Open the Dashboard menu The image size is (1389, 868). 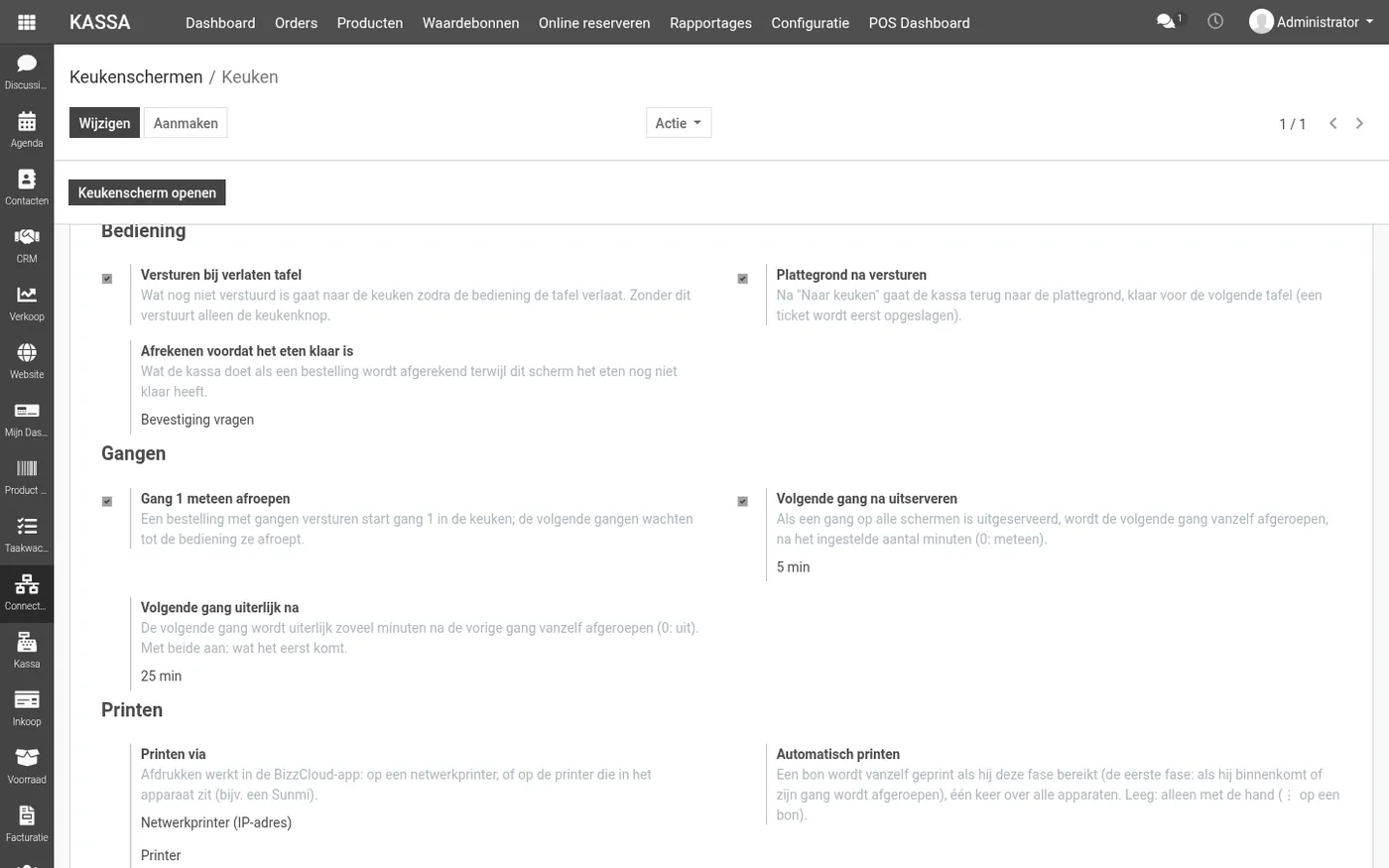(x=220, y=23)
